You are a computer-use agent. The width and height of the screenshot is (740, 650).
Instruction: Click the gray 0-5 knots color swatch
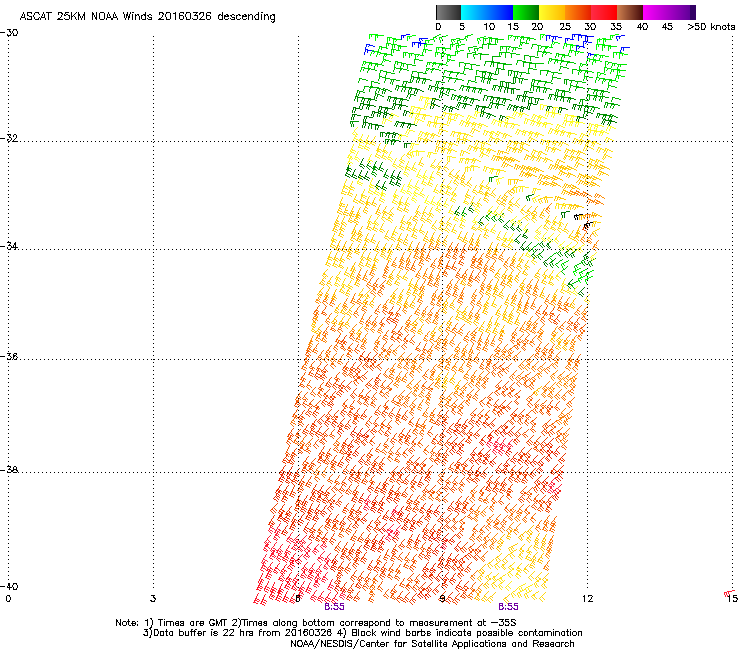448,12
